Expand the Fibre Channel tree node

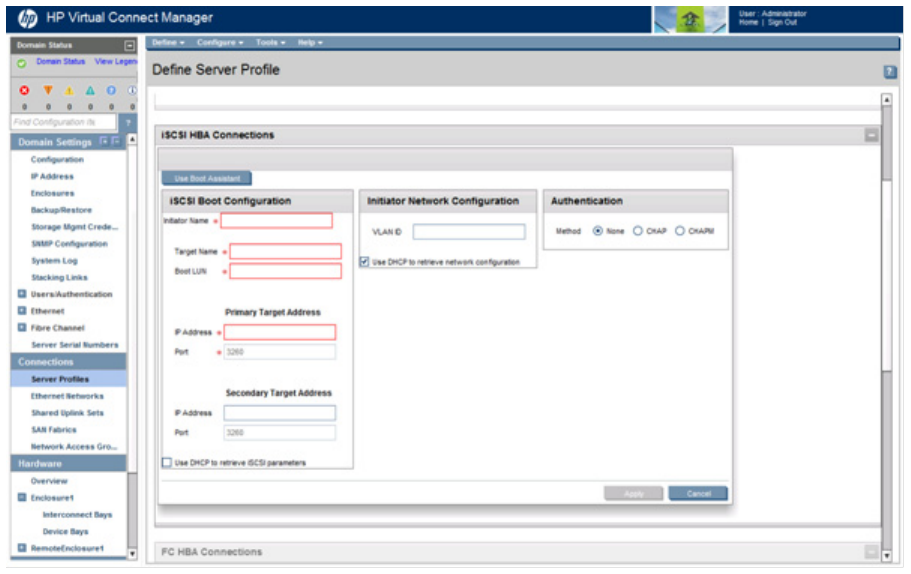21,328
